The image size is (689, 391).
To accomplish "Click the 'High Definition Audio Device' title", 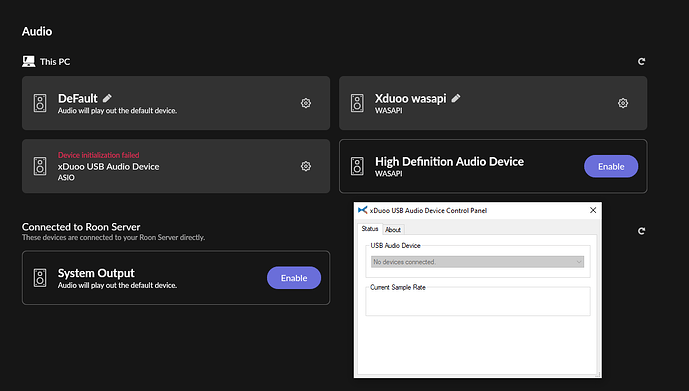I will tap(449, 162).
